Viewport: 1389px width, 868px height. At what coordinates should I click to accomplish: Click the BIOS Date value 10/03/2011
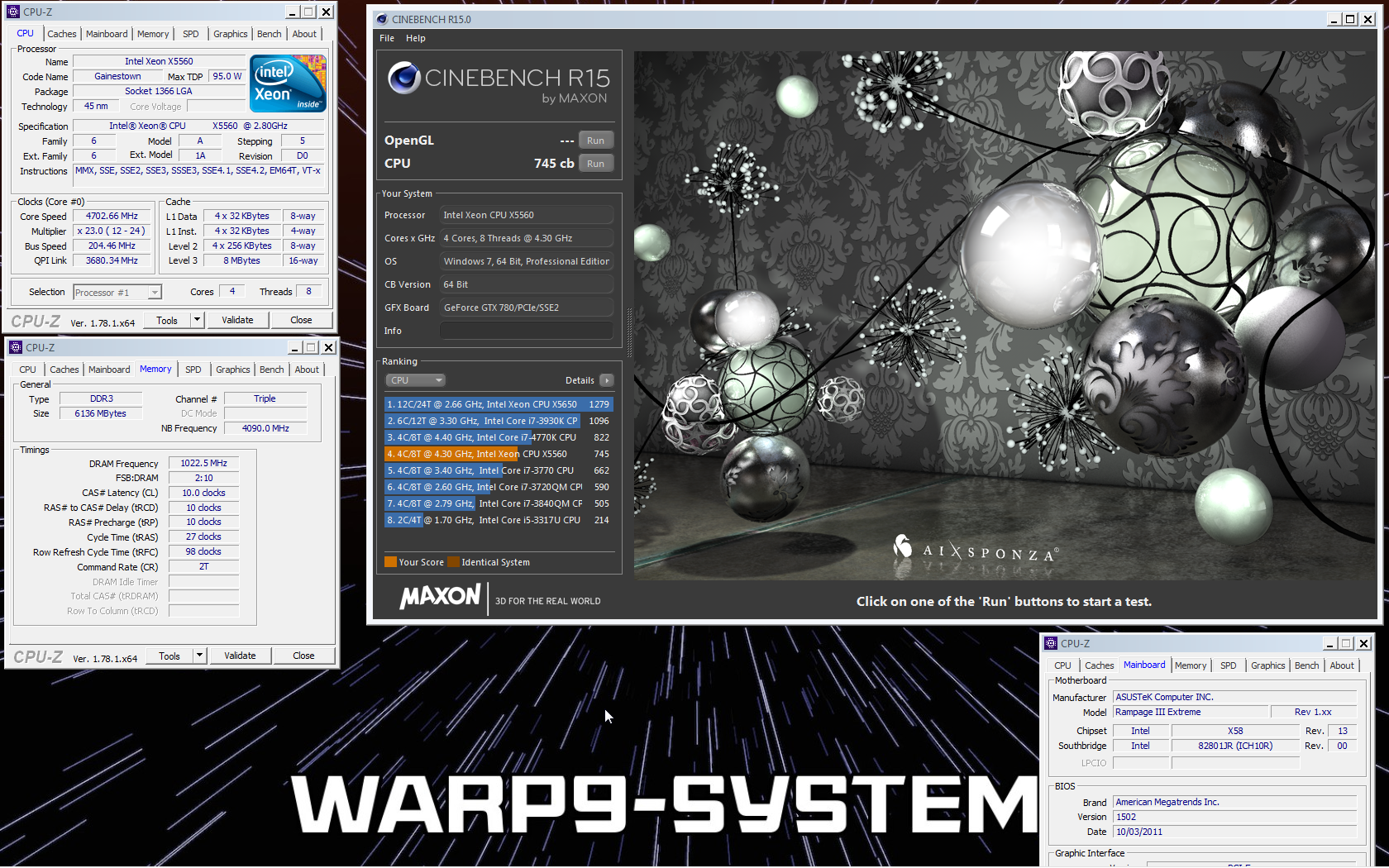click(1235, 832)
